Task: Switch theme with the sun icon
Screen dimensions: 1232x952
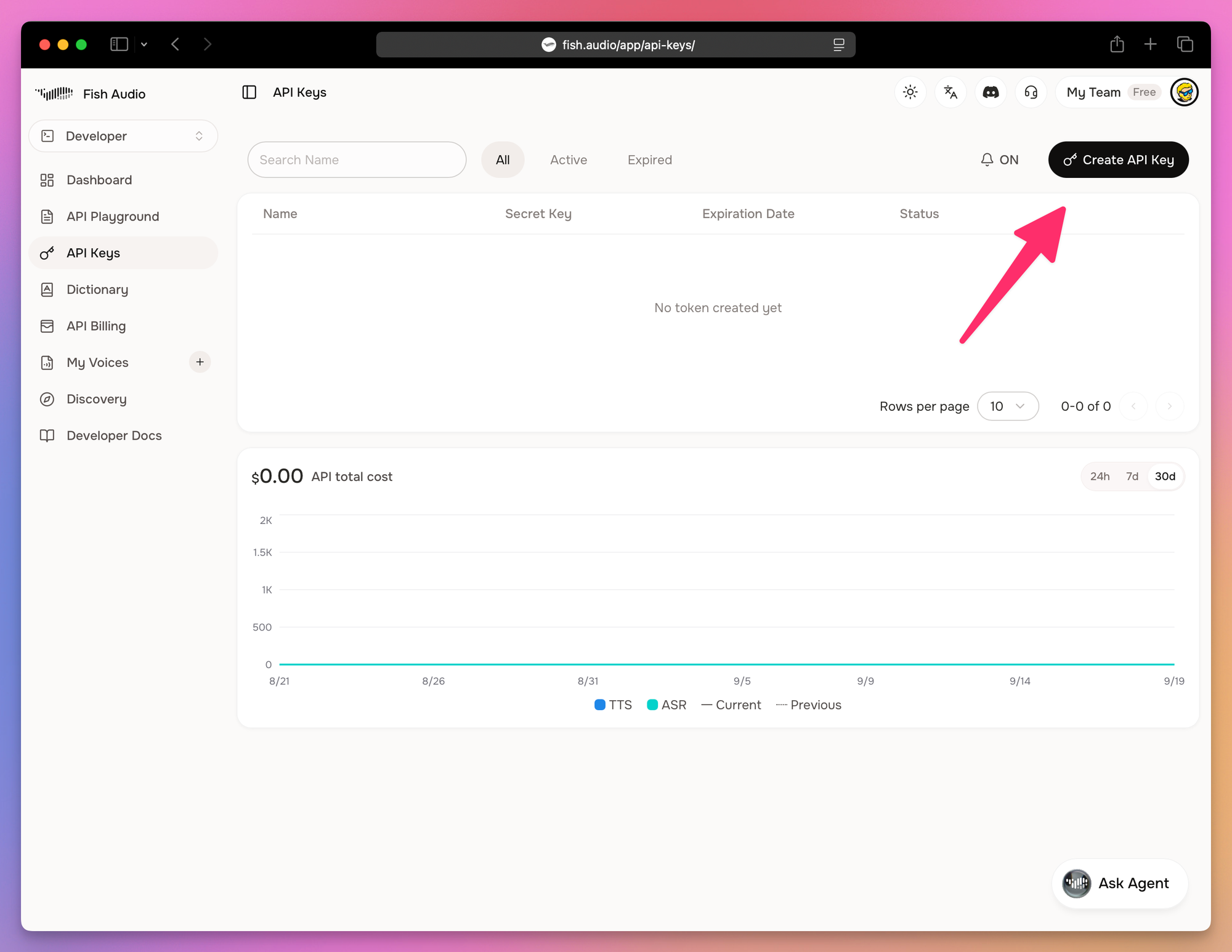Action: [910, 92]
